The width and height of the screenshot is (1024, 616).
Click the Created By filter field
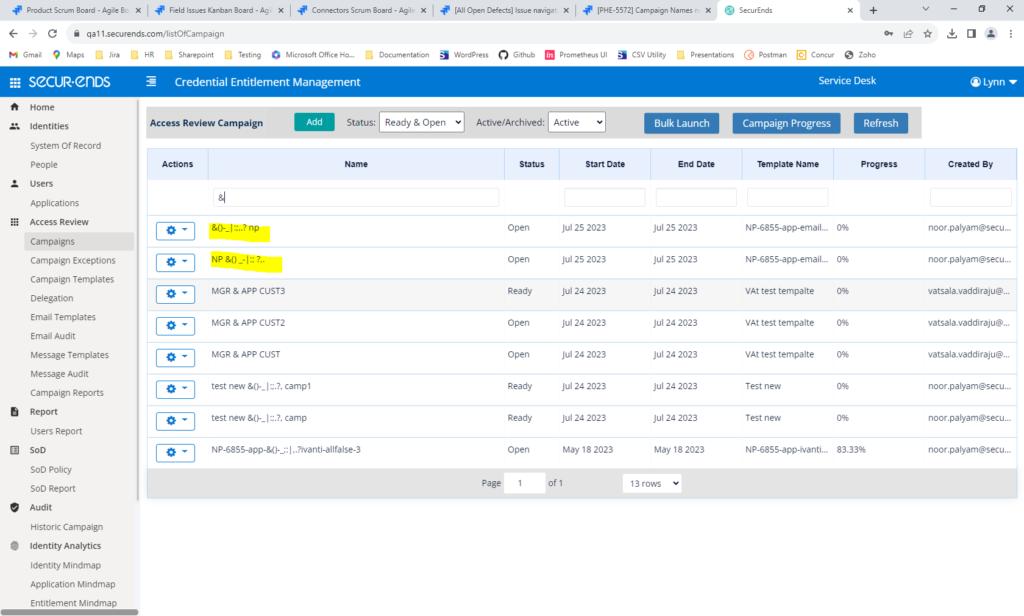coord(970,197)
